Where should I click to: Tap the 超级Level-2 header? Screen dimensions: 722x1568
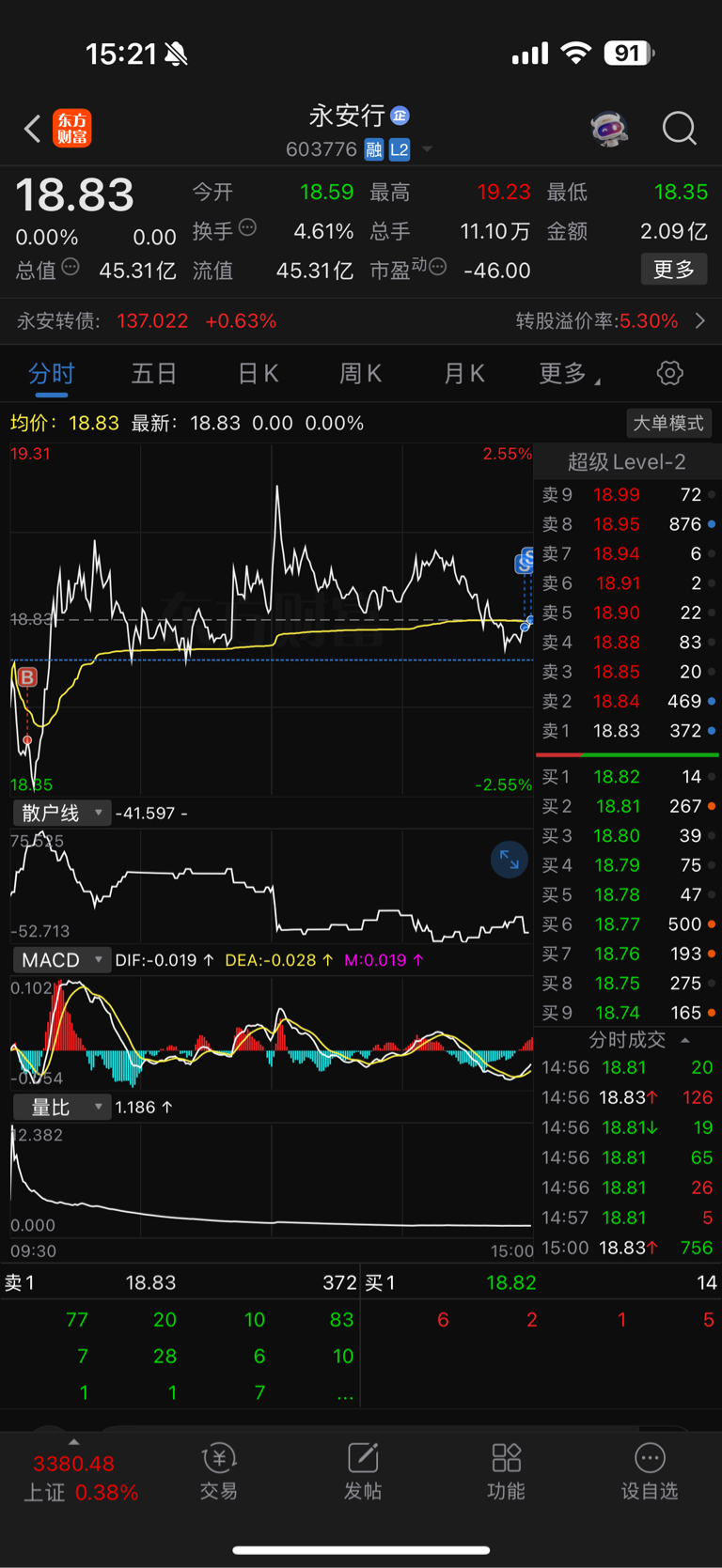[x=627, y=461]
